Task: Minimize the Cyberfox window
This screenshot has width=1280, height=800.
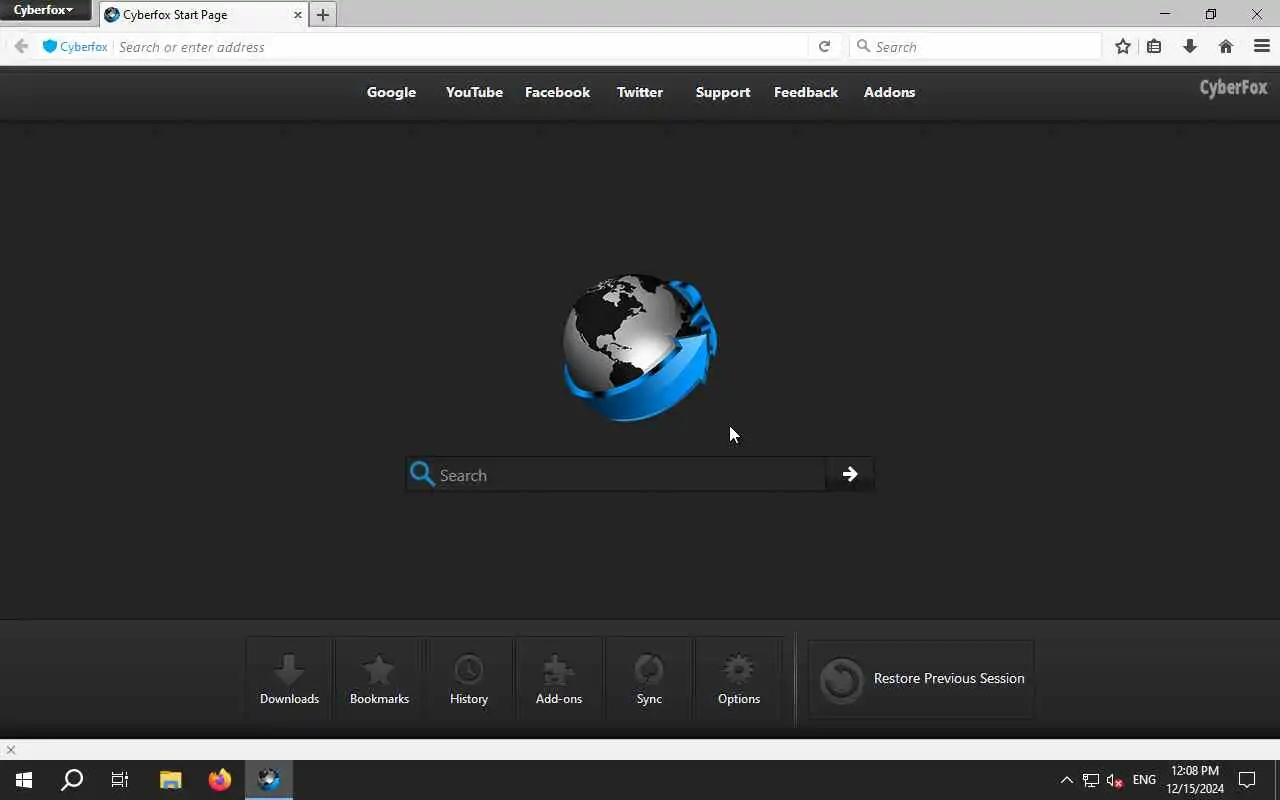Action: 1165,14
